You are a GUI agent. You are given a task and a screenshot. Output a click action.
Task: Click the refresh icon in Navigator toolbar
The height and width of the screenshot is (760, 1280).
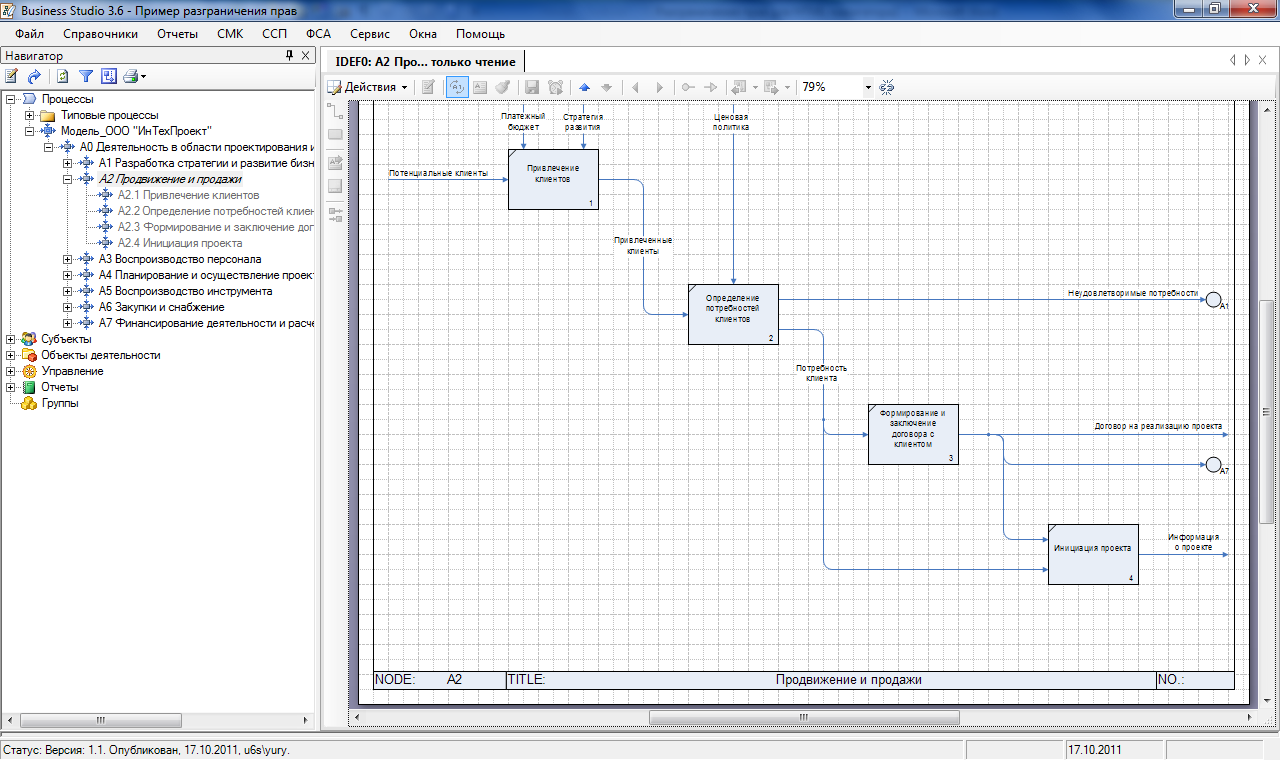pyautogui.click(x=63, y=76)
